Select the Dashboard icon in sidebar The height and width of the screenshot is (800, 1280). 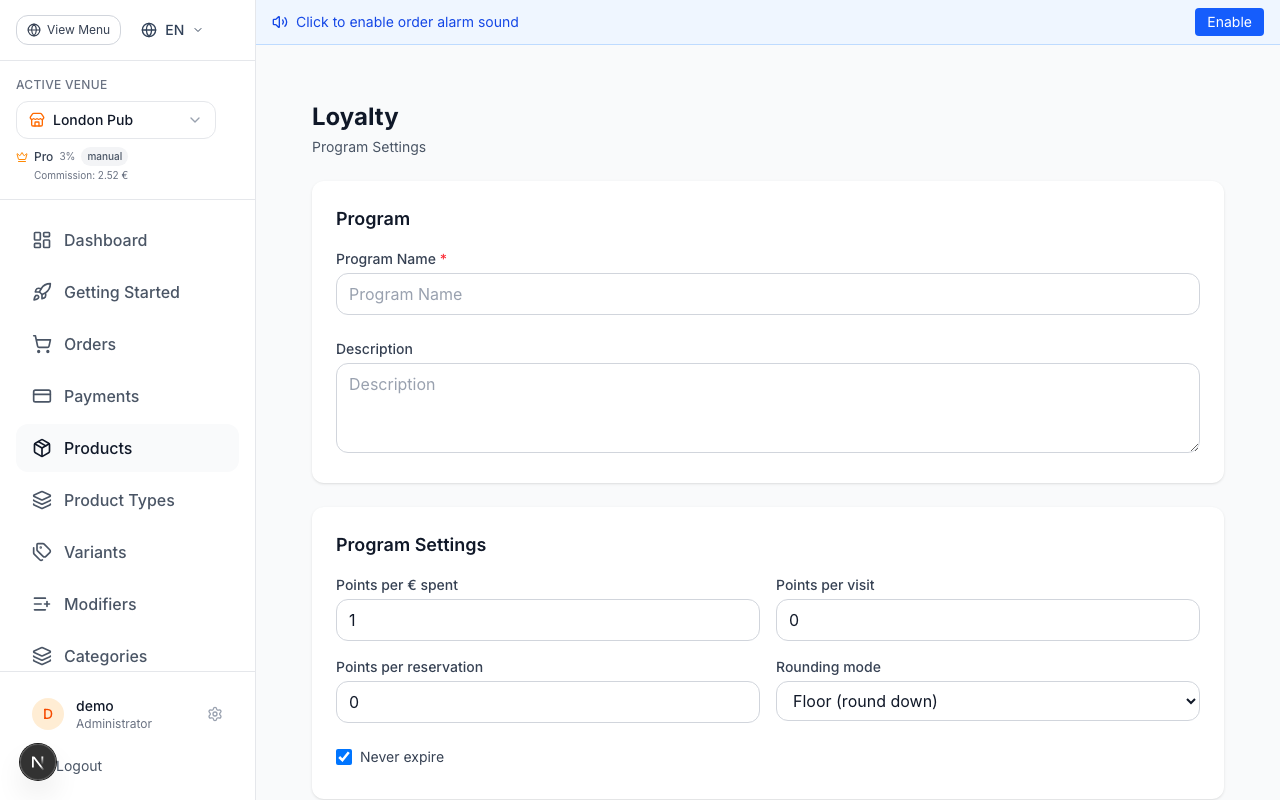(41, 240)
